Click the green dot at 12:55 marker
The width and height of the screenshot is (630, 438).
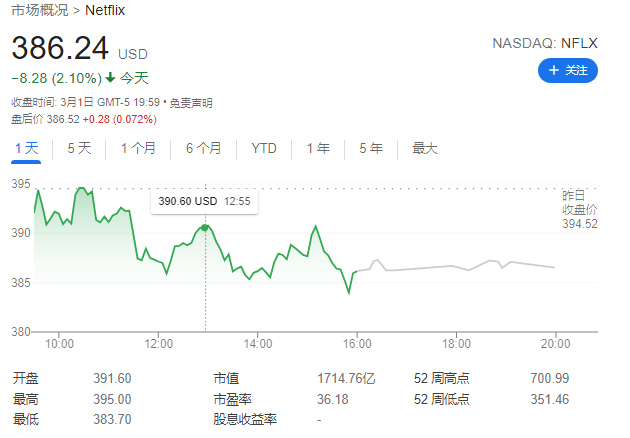click(x=205, y=228)
